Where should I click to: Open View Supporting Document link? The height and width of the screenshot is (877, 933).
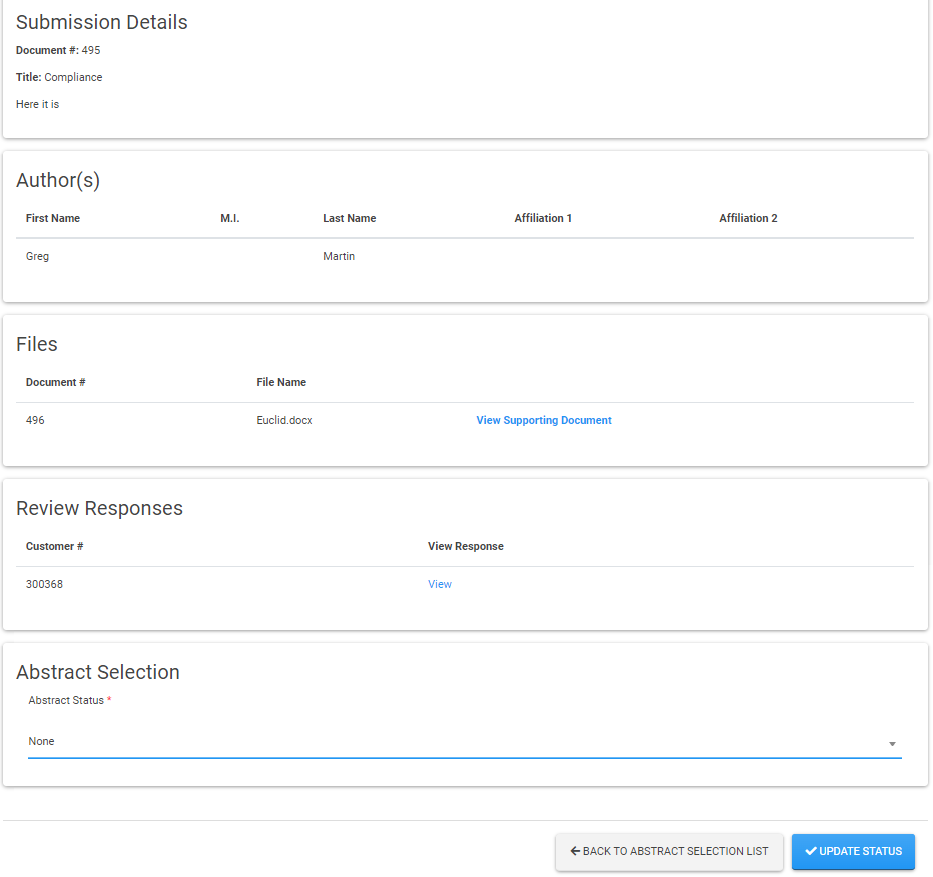[x=543, y=420]
